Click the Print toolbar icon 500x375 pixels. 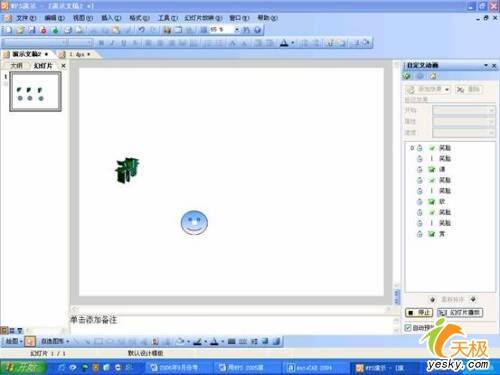tap(68, 30)
